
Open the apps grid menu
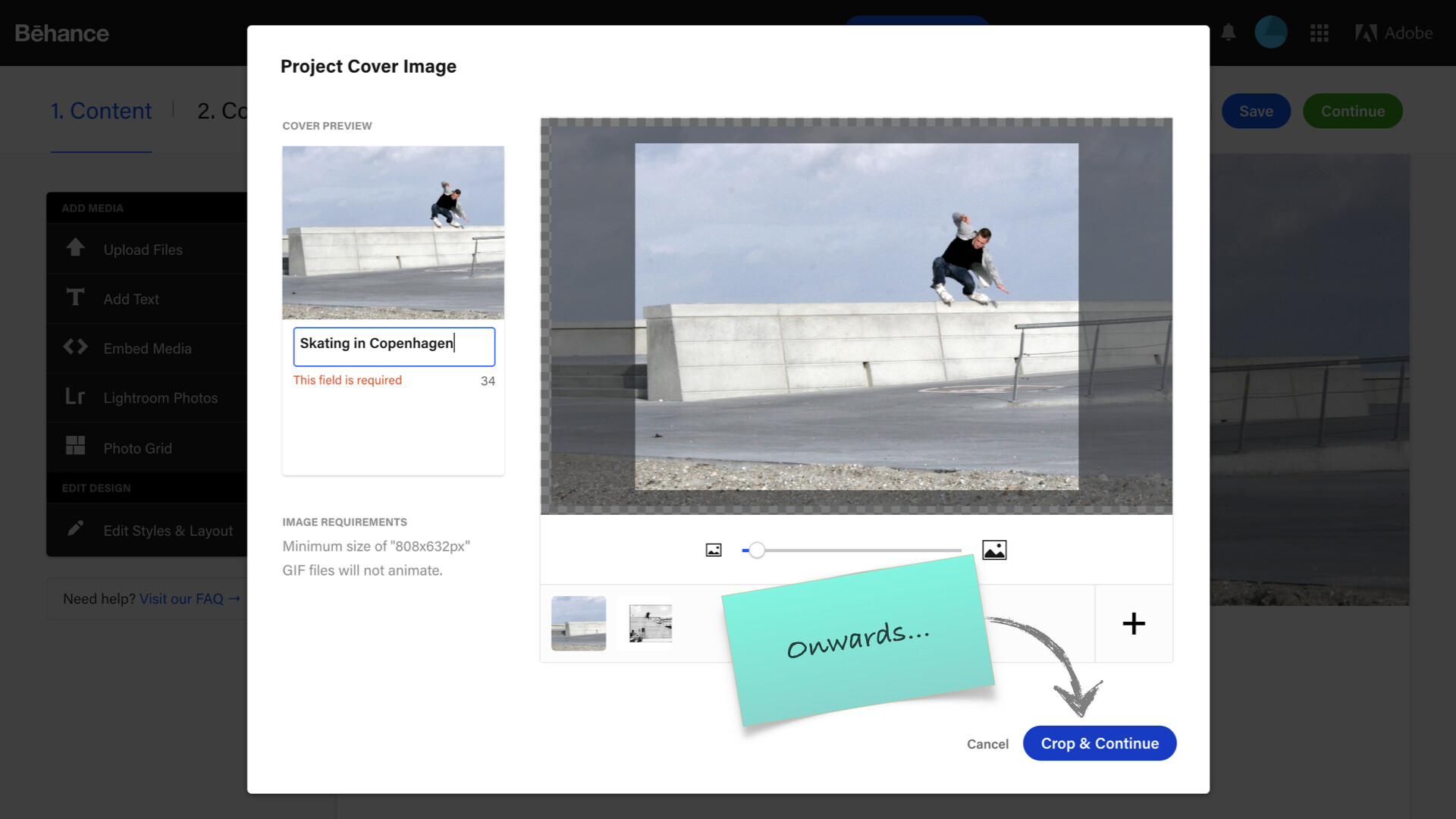[1319, 33]
